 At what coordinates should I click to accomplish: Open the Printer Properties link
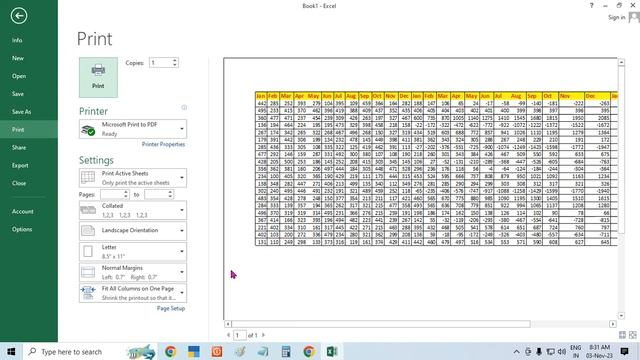pos(163,144)
